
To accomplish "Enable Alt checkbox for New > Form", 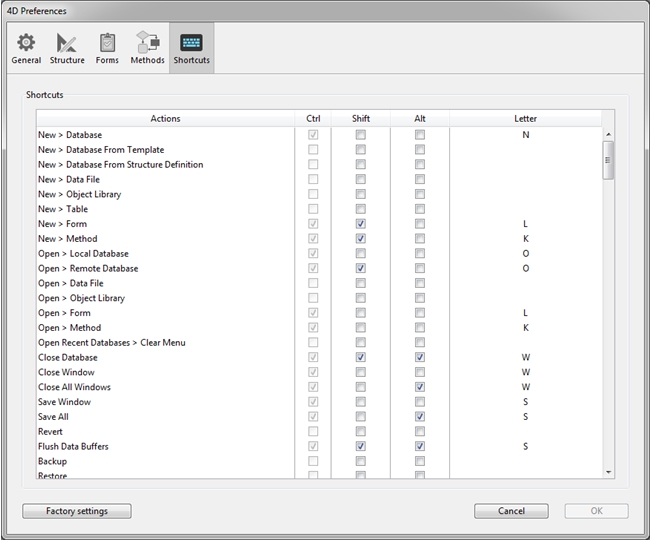I will click(420, 224).
